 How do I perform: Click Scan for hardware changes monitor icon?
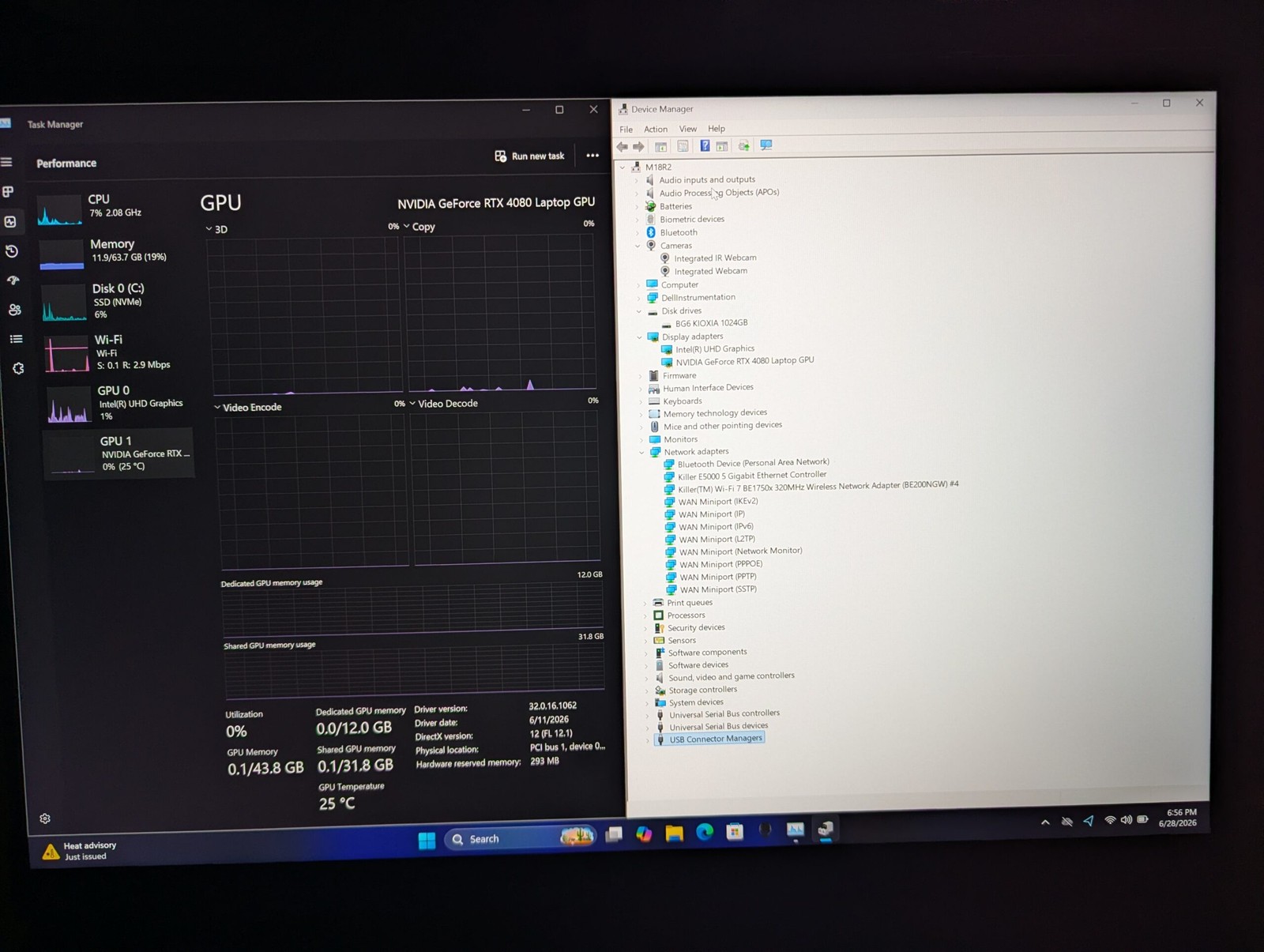pyautogui.click(x=766, y=145)
